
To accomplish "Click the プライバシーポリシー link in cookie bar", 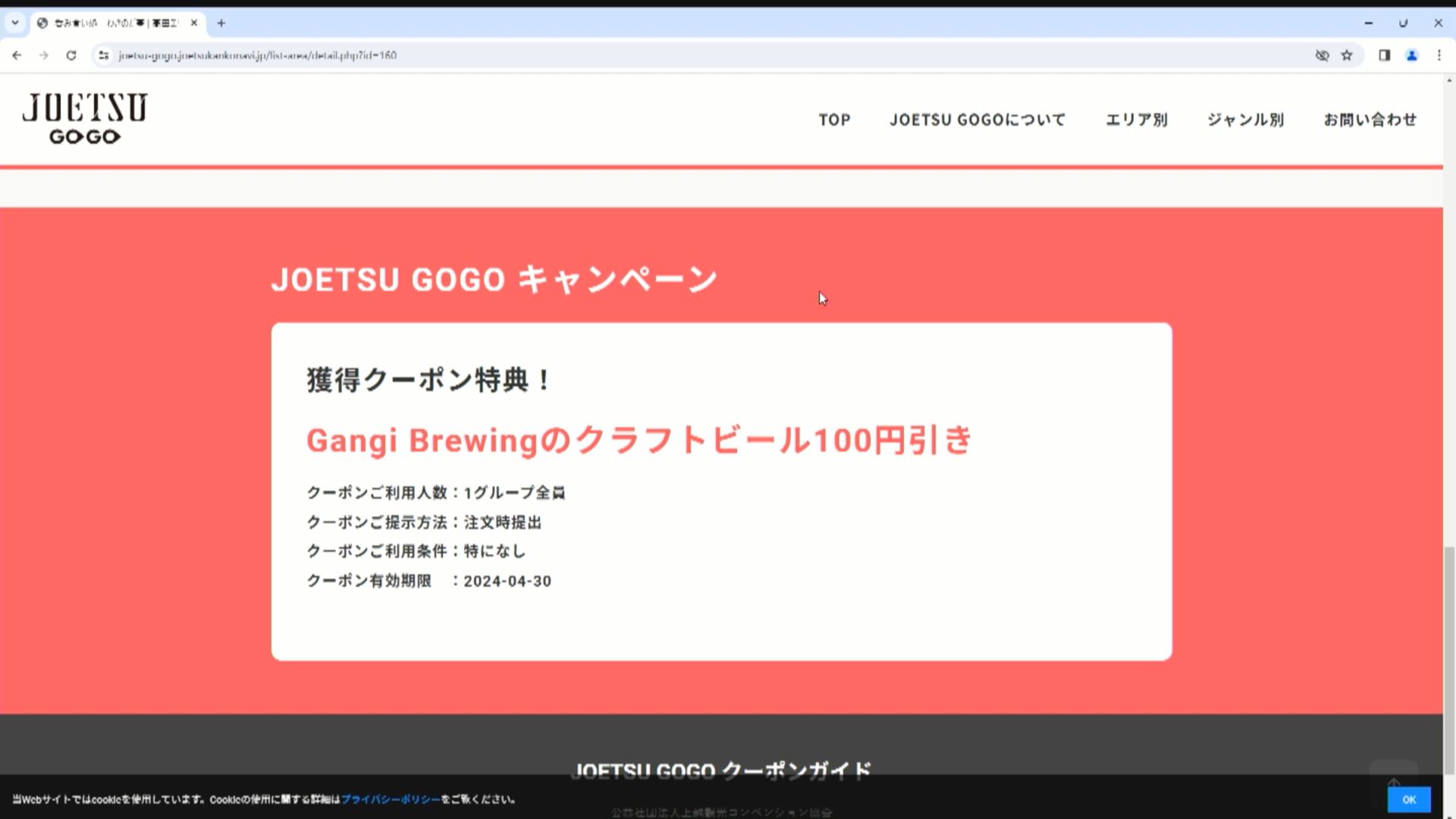I will (391, 799).
